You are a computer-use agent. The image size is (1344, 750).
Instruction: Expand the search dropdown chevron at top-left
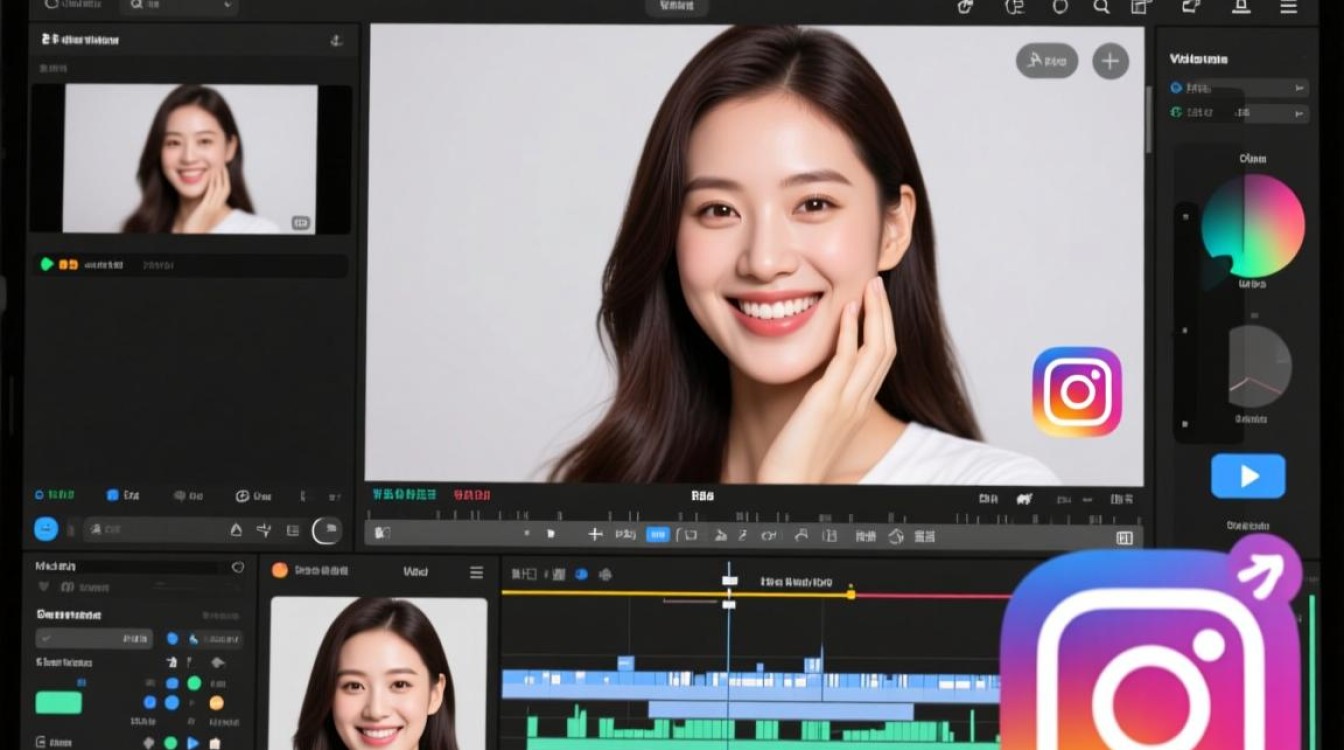(227, 7)
